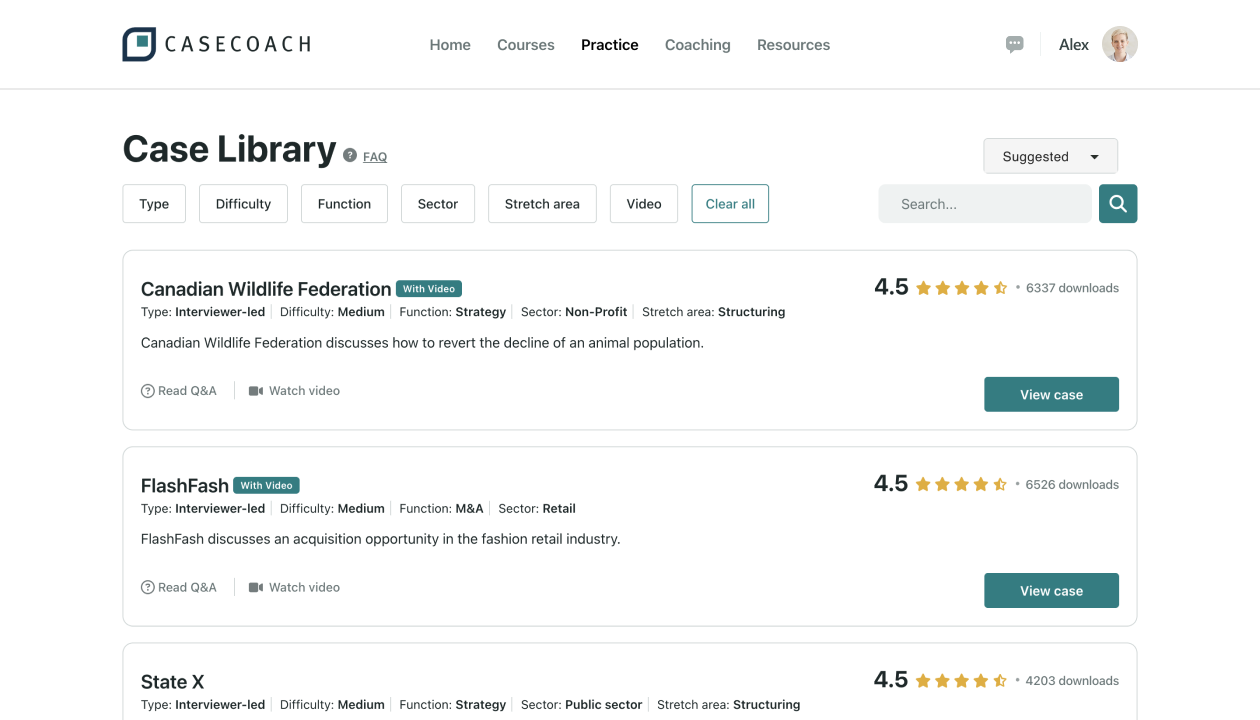Click the question mark help icon beside Case Library

click(350, 155)
